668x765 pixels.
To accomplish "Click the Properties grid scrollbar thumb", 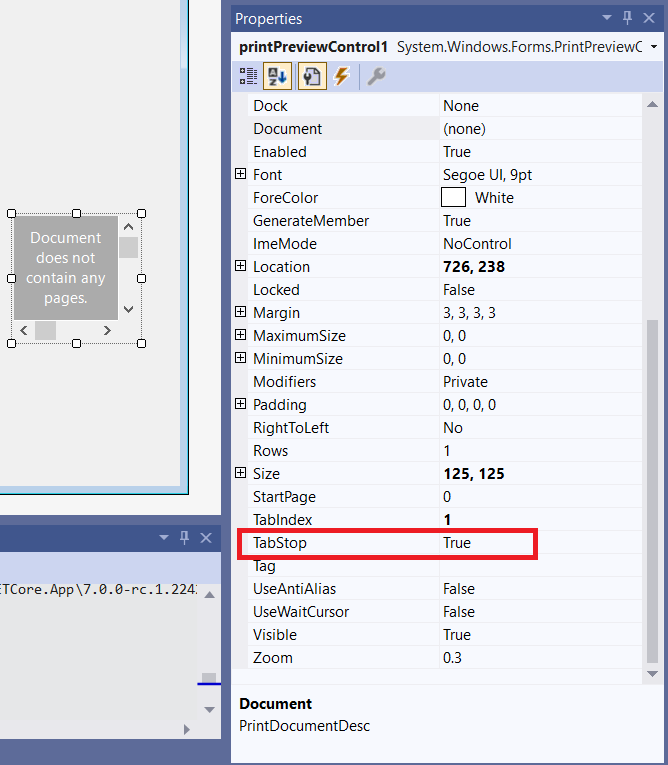I will point(652,491).
